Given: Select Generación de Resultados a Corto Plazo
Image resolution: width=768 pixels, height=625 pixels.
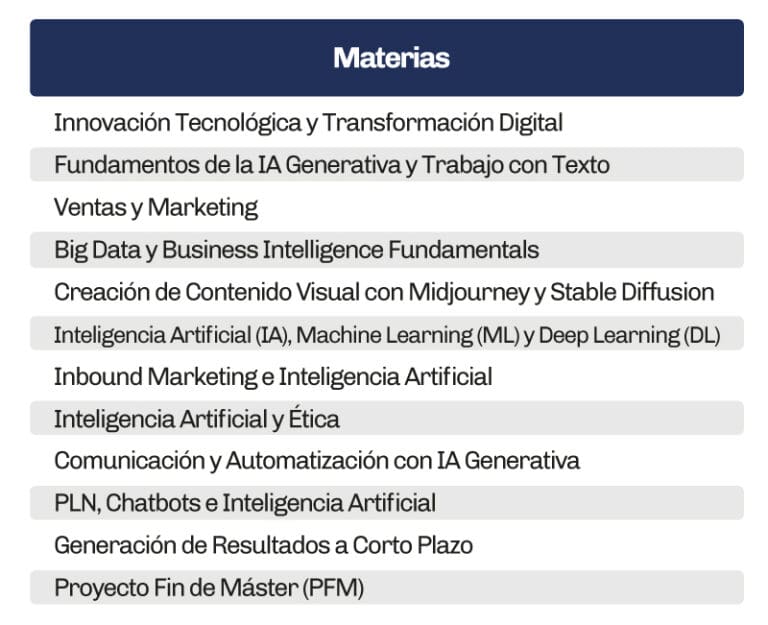Looking at the screenshot, I should (386, 545).
